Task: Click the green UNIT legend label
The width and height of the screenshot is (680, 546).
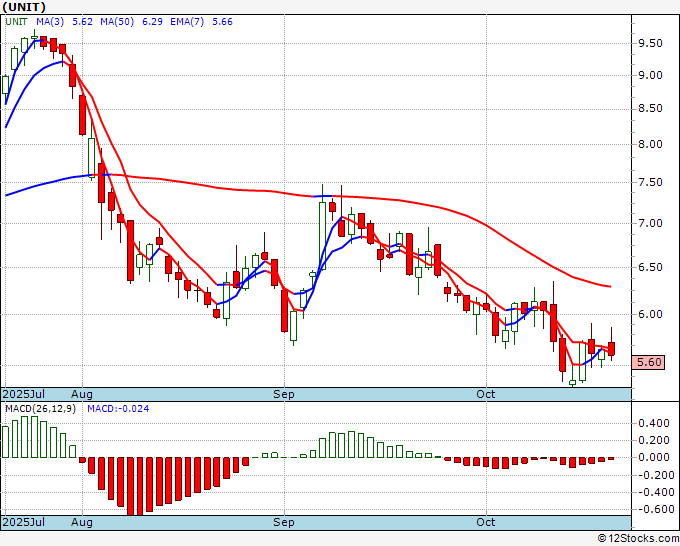Action: [16, 22]
